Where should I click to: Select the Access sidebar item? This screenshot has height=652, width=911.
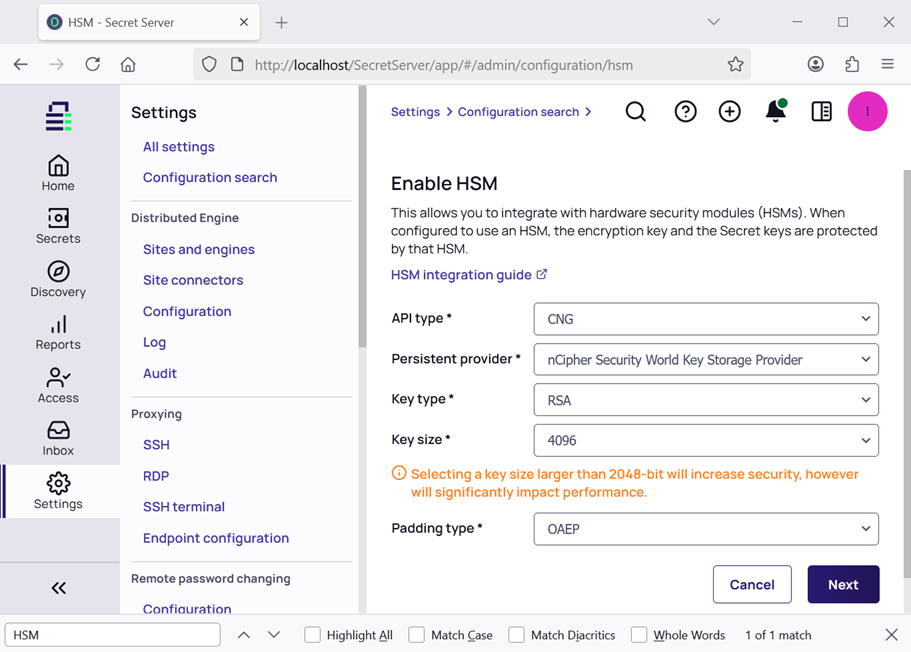coord(58,386)
